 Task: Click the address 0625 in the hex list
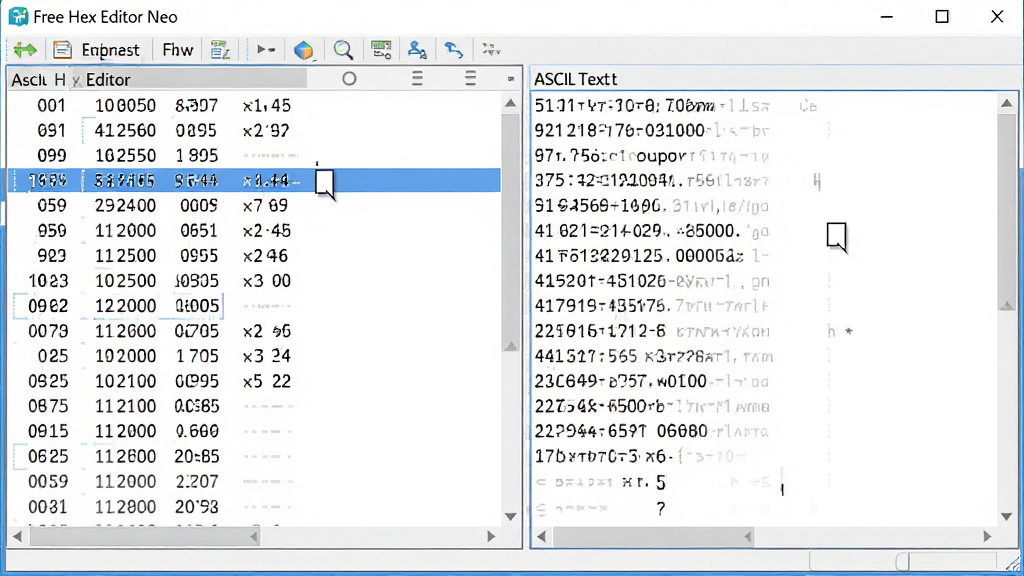(x=48, y=456)
